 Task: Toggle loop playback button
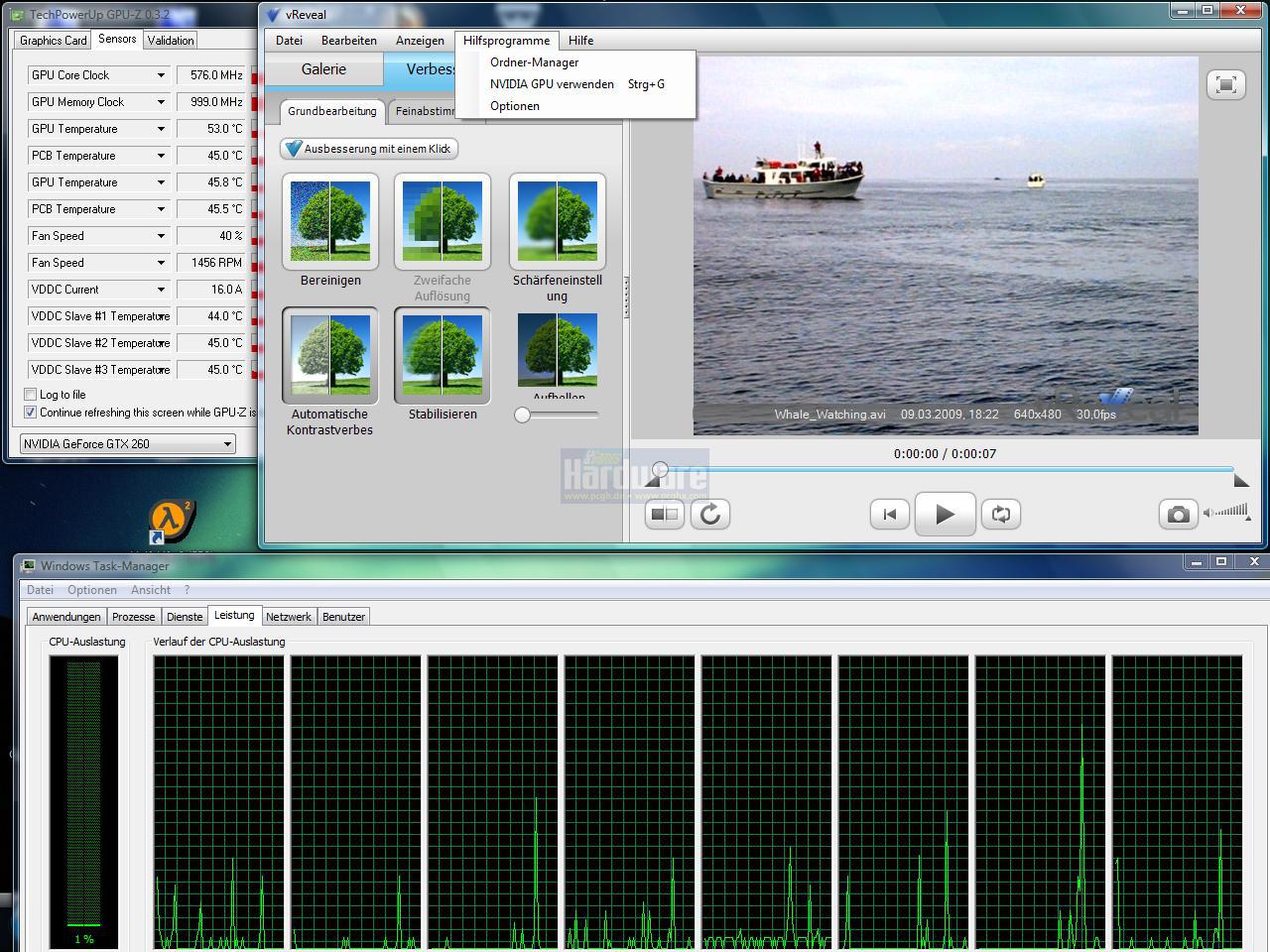click(x=1001, y=514)
